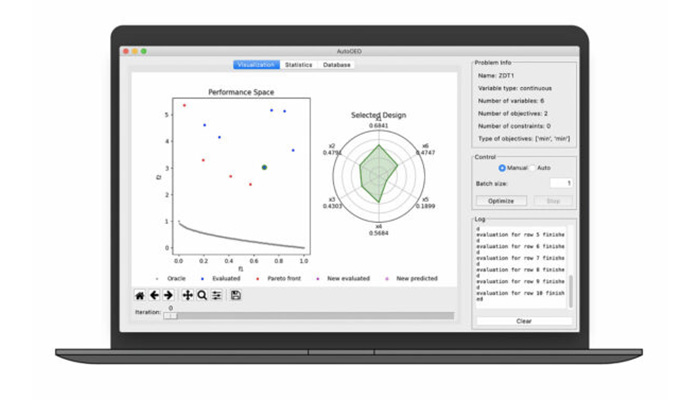Clear the log with Clear button
This screenshot has height=400, width=700.
pos(524,321)
